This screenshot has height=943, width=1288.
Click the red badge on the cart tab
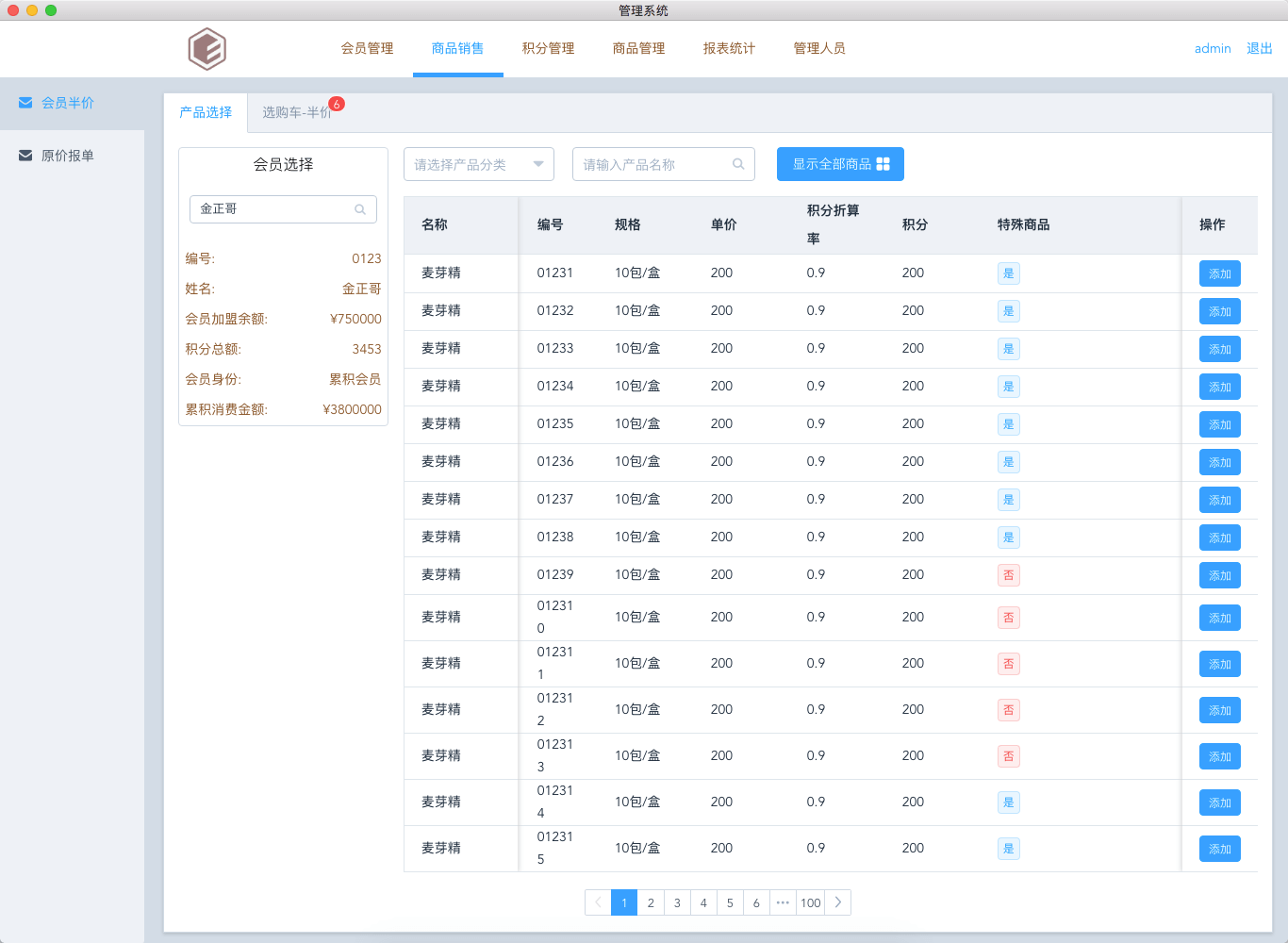pyautogui.click(x=337, y=104)
